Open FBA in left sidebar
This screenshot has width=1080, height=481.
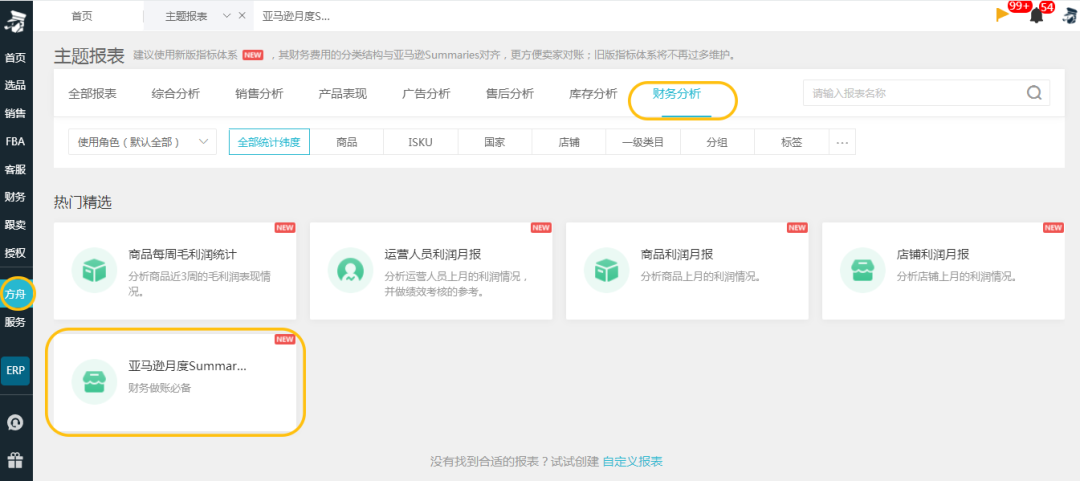[x=15, y=141]
